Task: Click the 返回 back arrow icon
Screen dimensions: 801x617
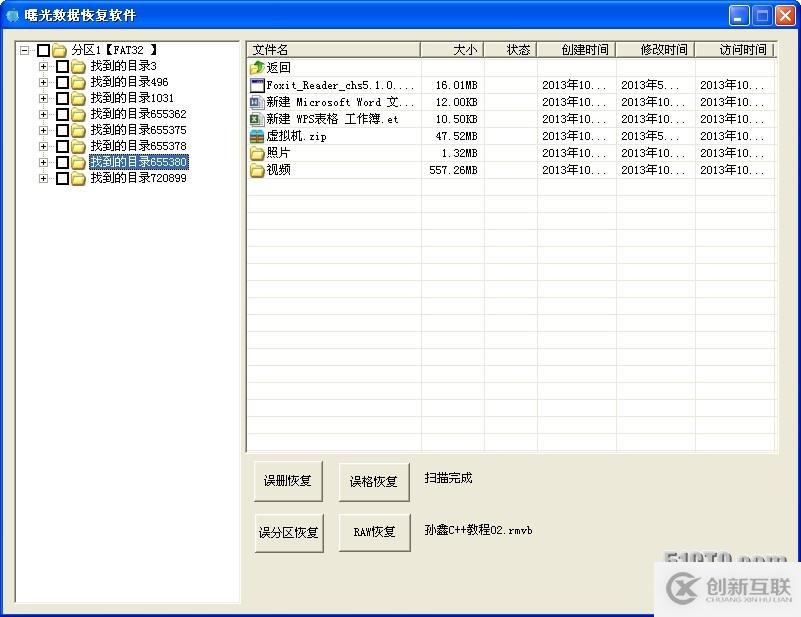Action: click(257, 68)
